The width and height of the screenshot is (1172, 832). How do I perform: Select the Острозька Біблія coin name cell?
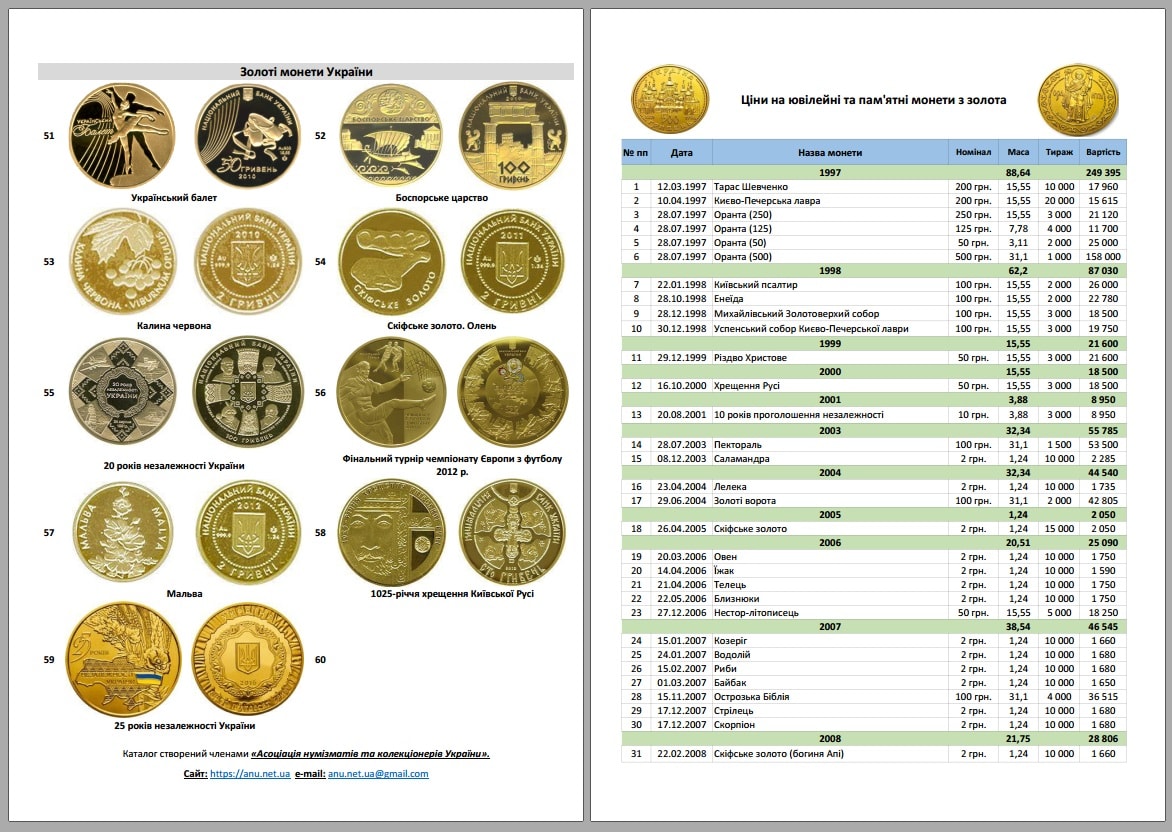753,697
